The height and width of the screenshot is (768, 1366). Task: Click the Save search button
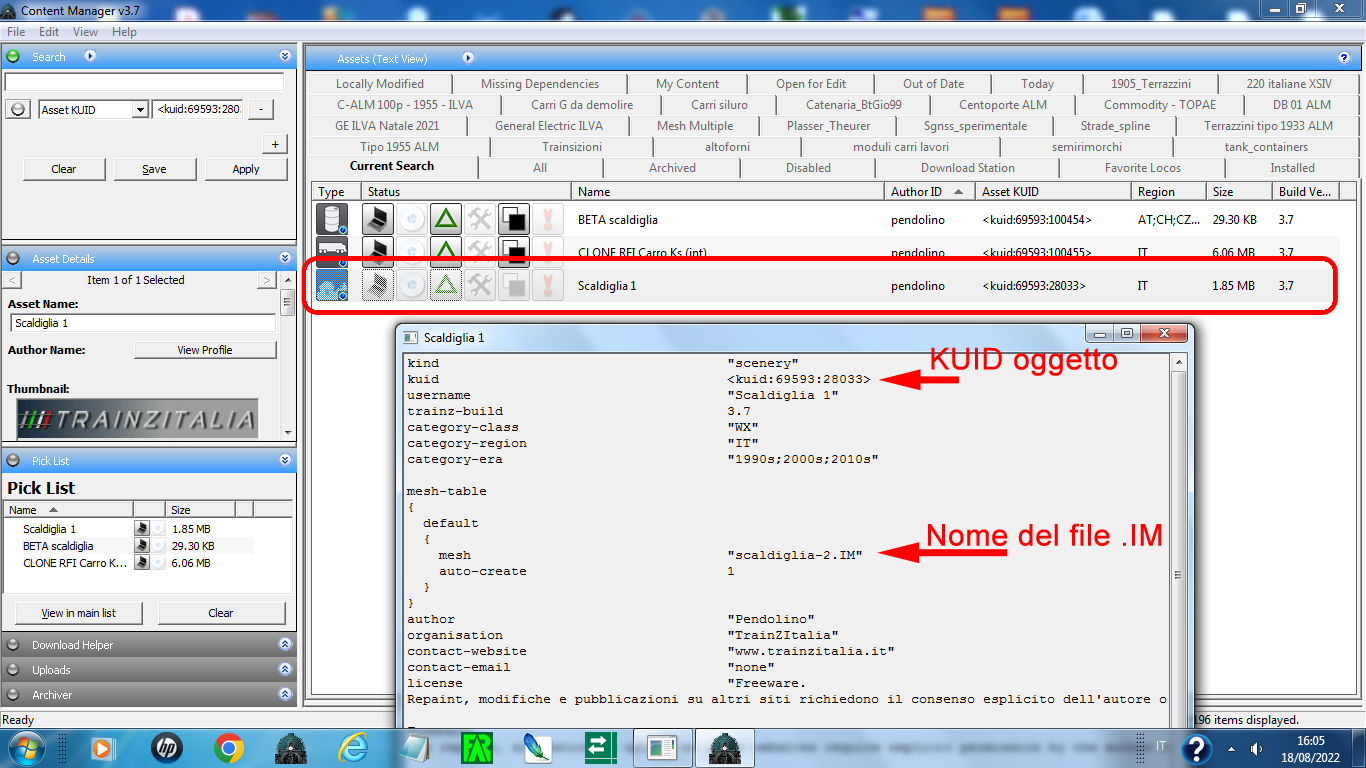[x=154, y=169]
